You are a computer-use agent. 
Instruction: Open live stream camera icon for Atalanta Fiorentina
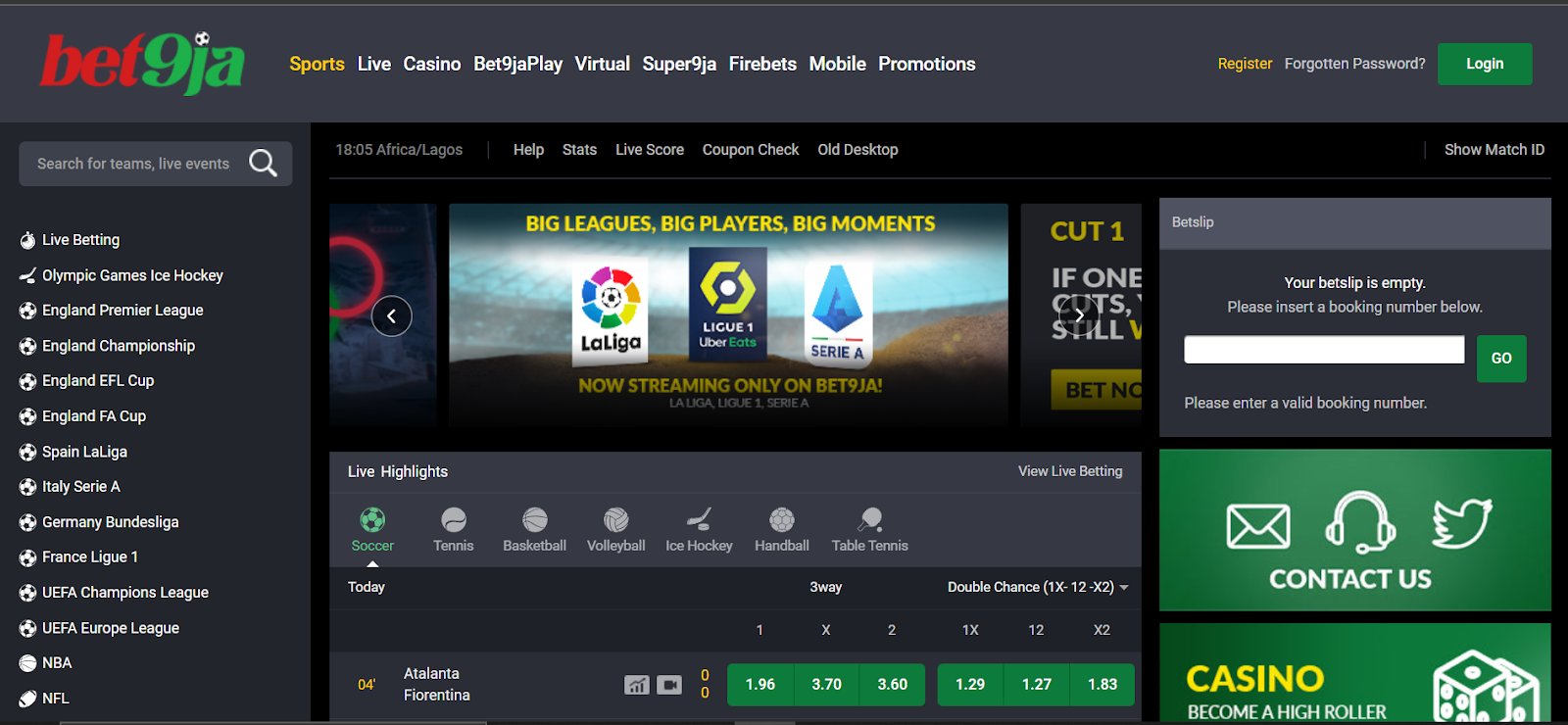pos(669,685)
